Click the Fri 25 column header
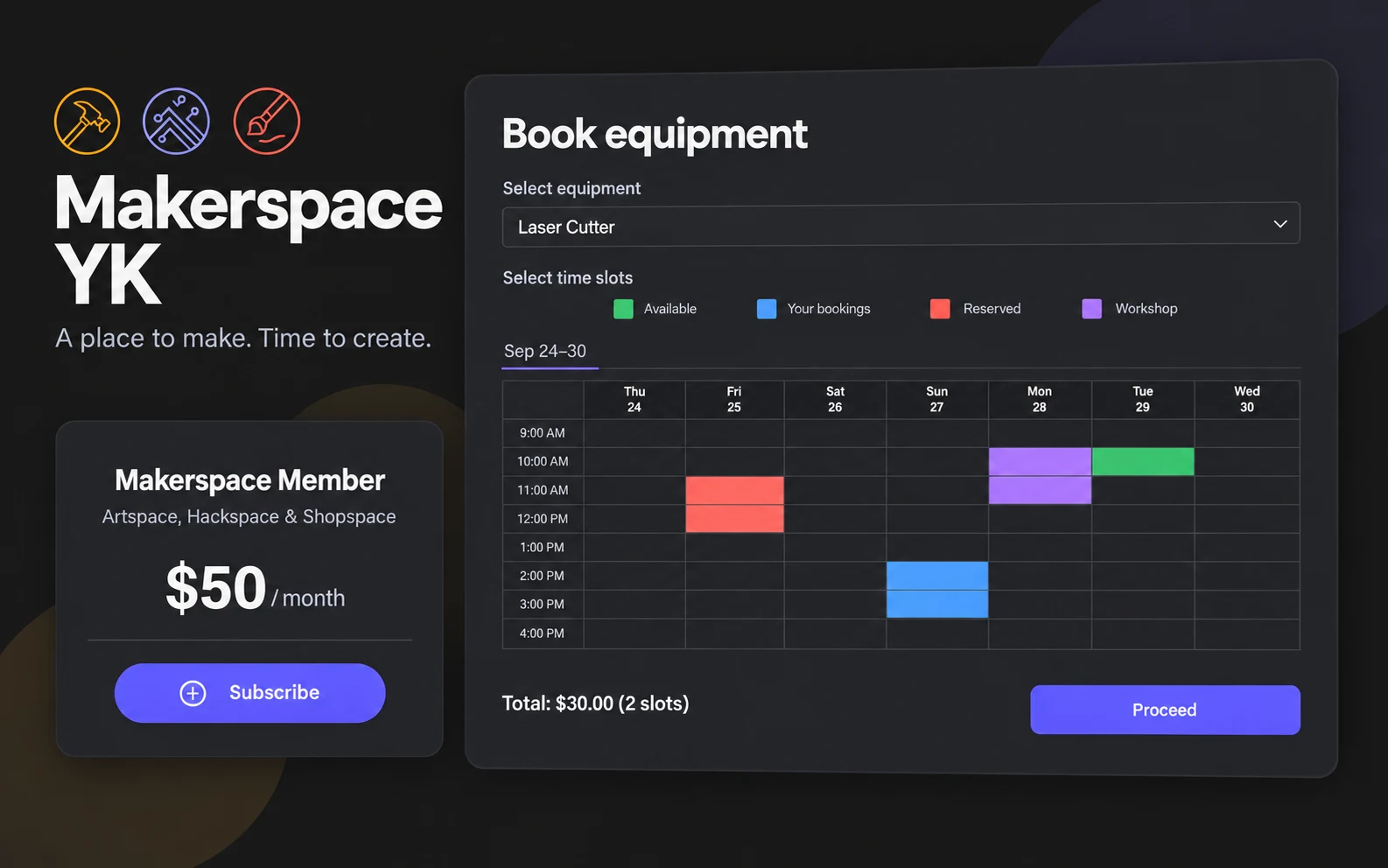The image size is (1388, 868). click(734, 399)
